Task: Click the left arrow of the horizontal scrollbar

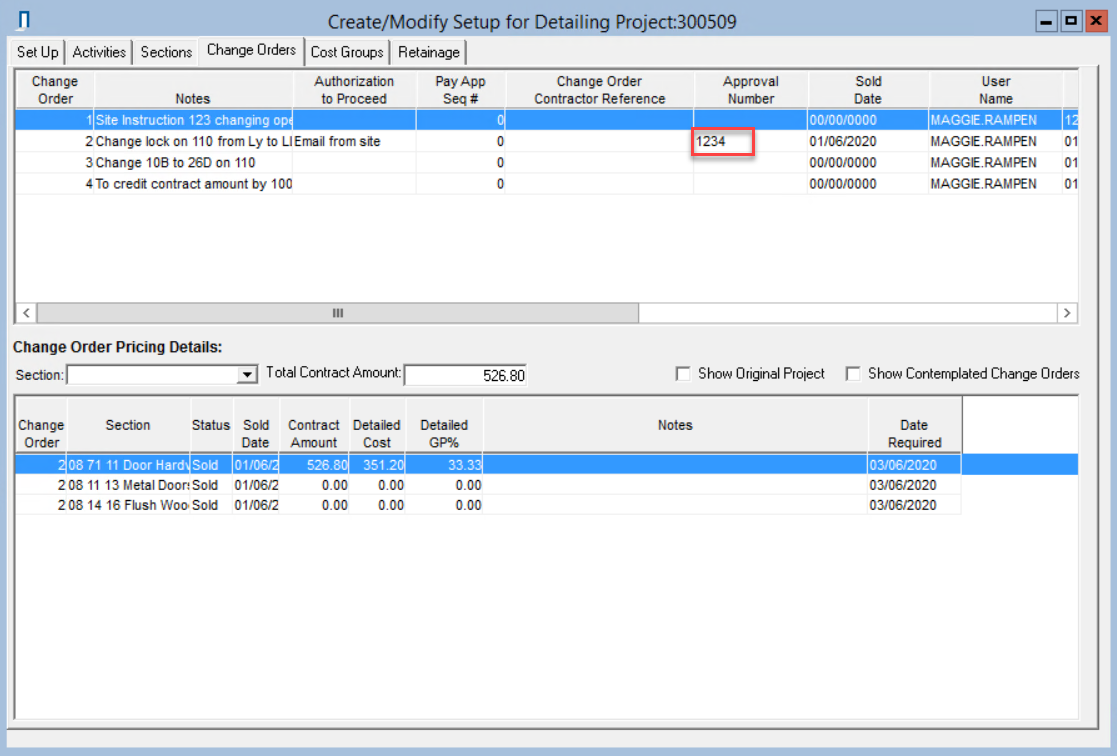Action: click(x=26, y=313)
